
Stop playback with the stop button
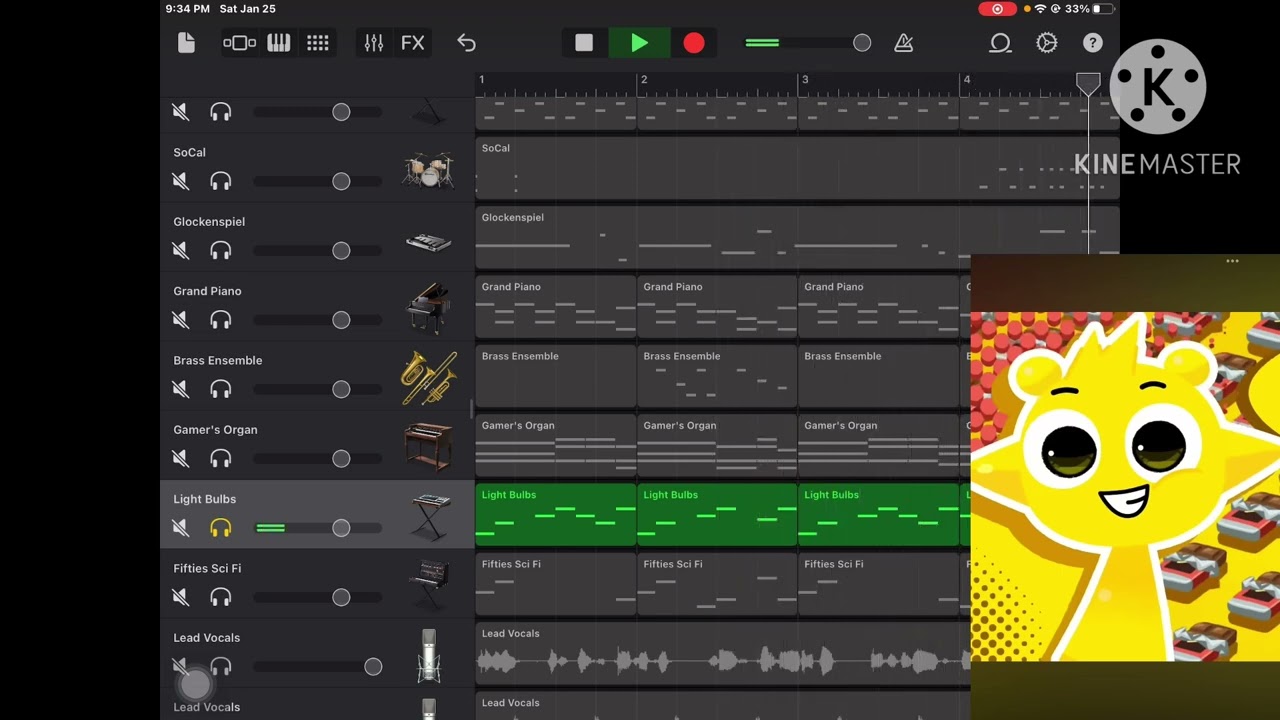pos(584,43)
